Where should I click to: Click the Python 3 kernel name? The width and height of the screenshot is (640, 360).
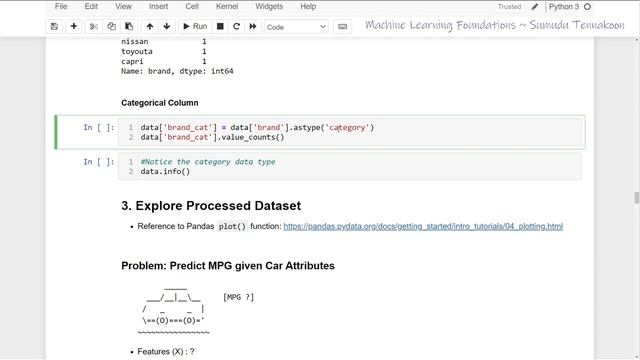click(x=564, y=7)
